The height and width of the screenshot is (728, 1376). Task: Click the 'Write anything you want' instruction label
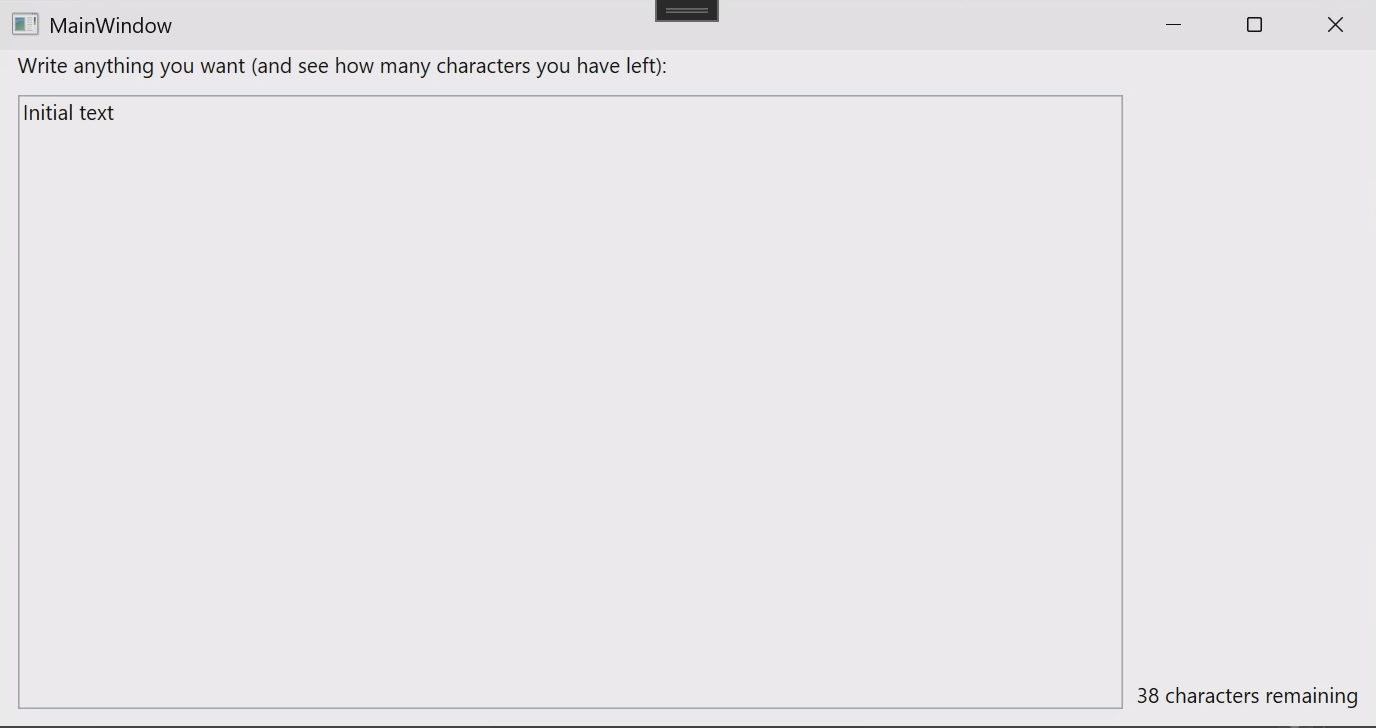pyautogui.click(x=342, y=67)
